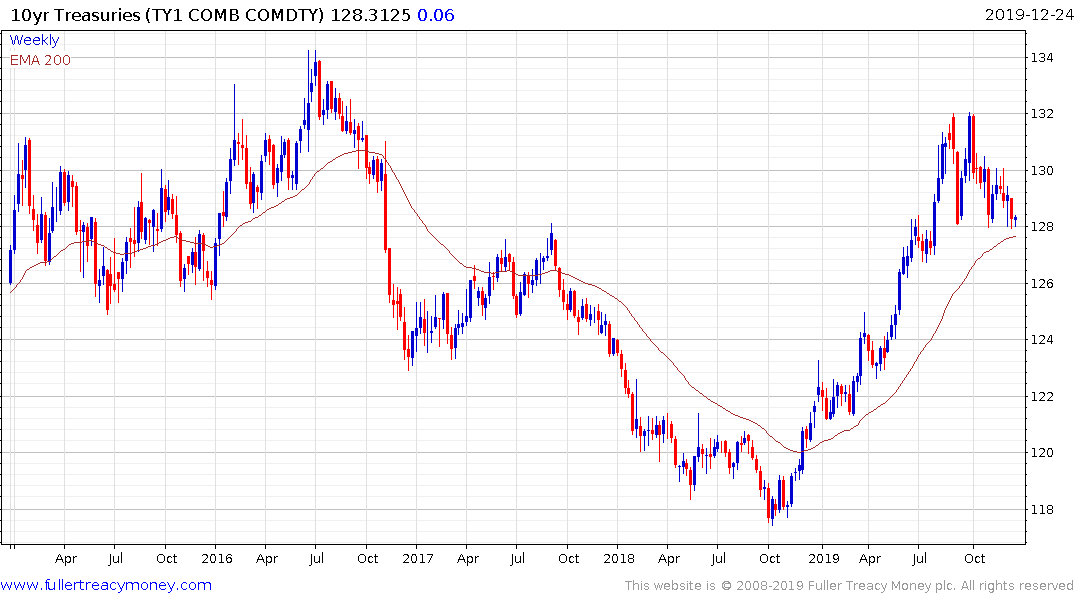Click the date 2019-12-24

coord(1029,15)
